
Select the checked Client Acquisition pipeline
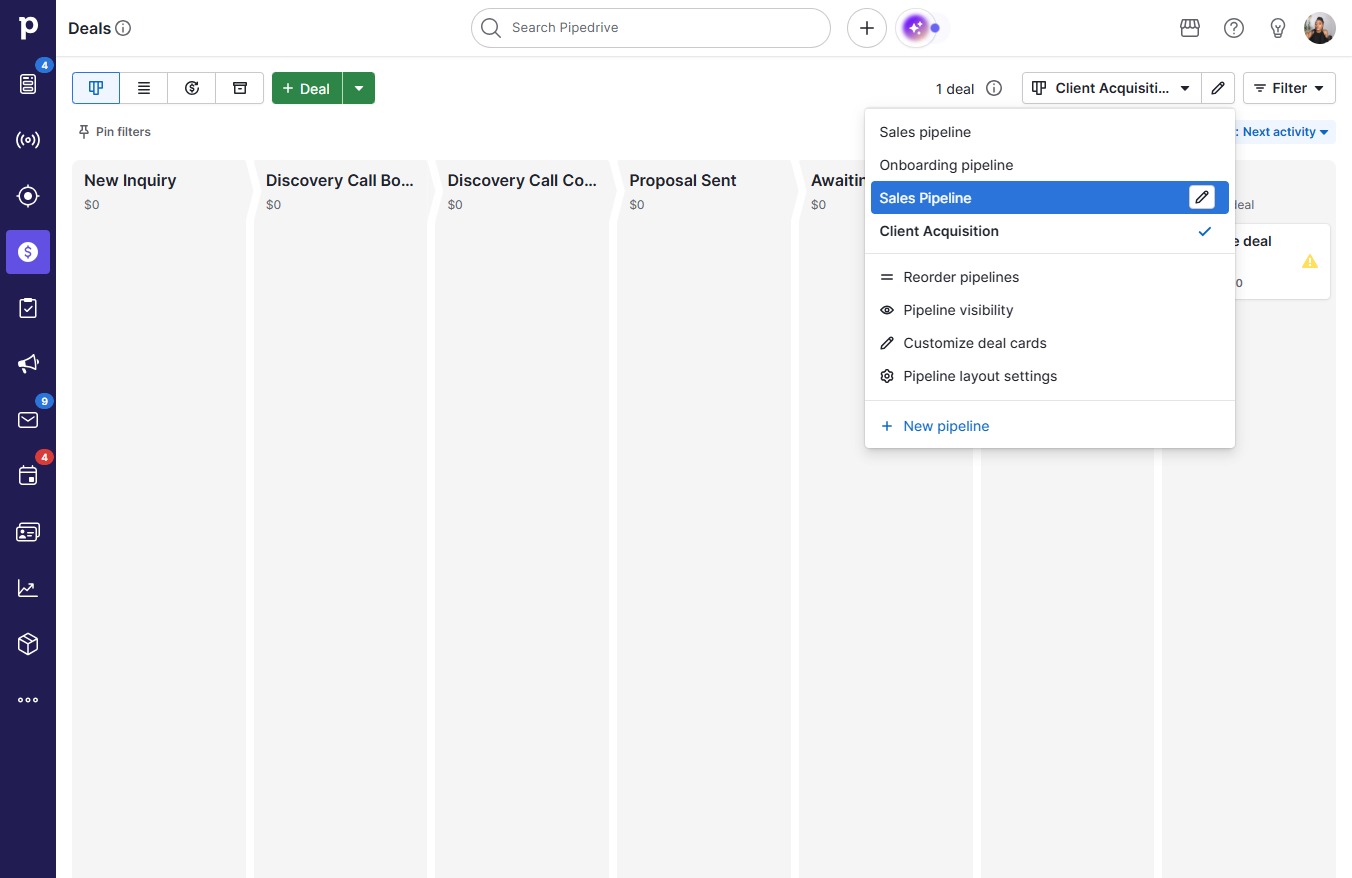coord(1050,231)
